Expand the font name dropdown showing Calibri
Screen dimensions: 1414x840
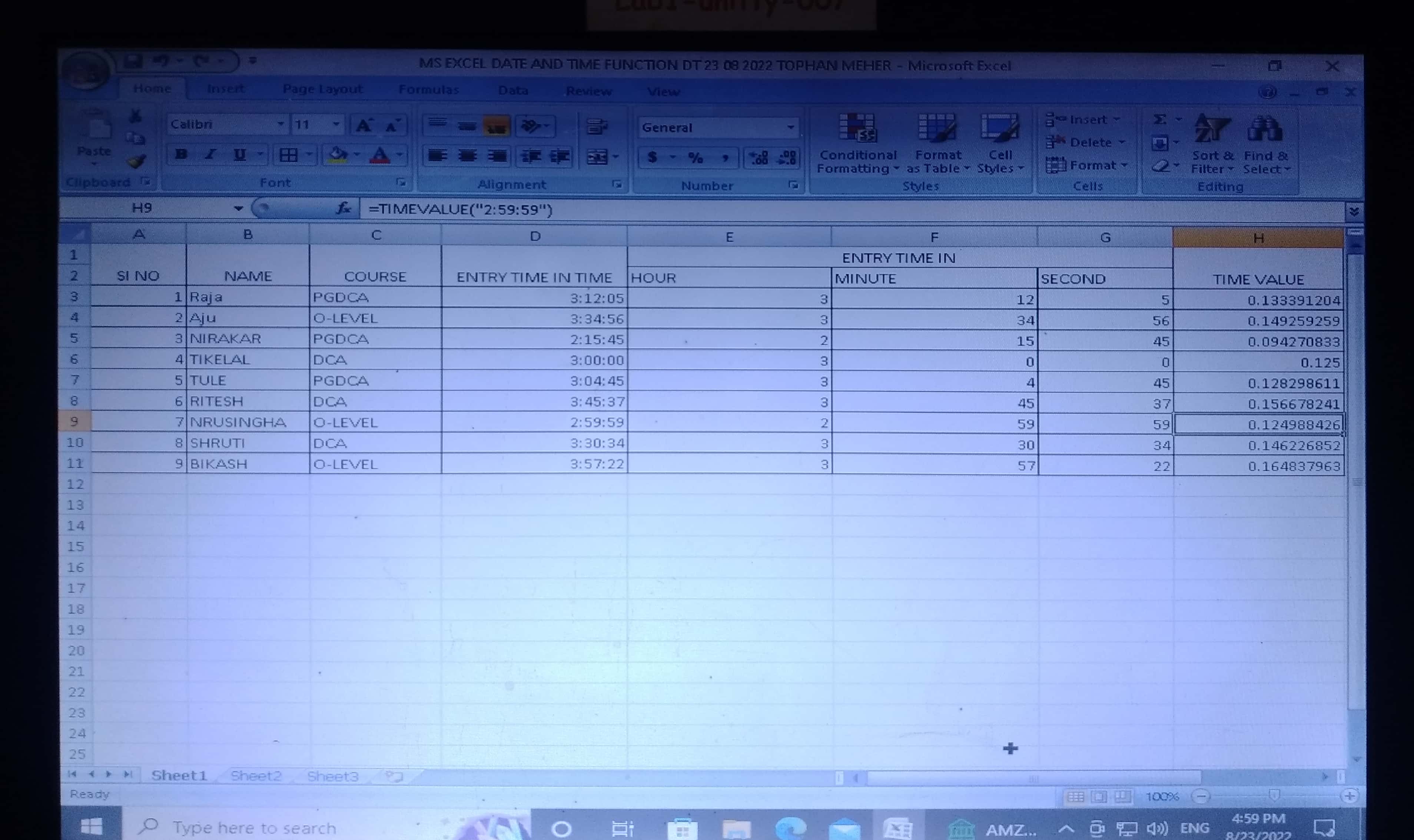(280, 124)
